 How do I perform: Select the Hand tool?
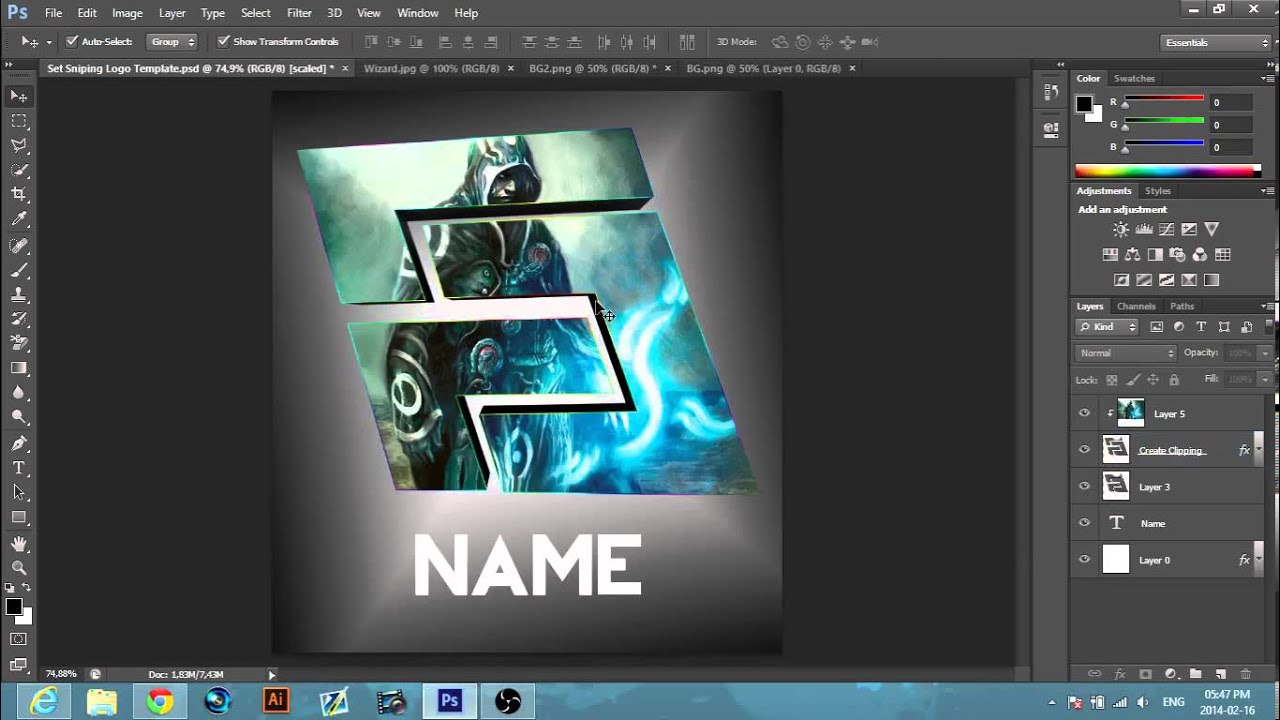[19, 544]
